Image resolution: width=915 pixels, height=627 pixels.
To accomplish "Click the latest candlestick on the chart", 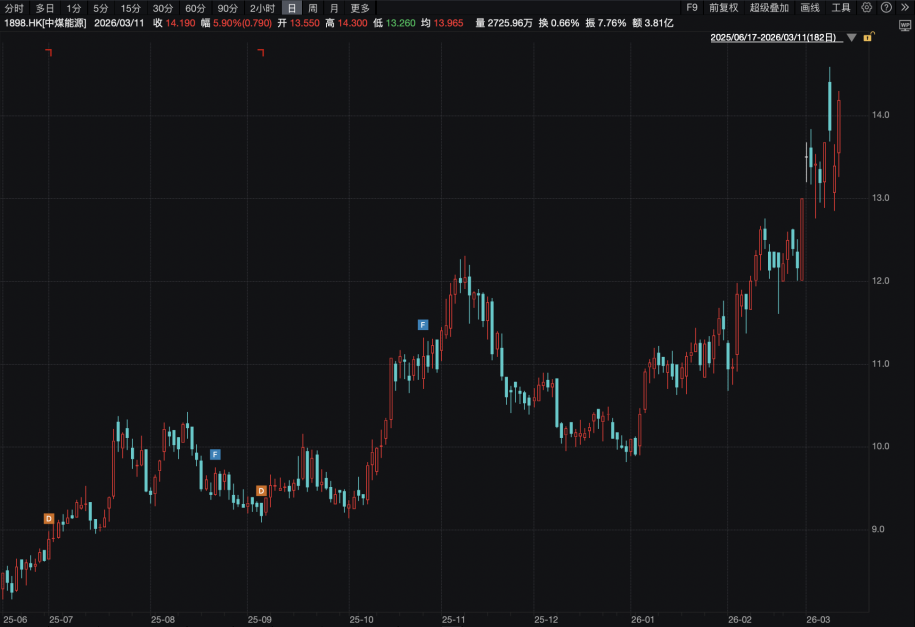I will 838,127.
